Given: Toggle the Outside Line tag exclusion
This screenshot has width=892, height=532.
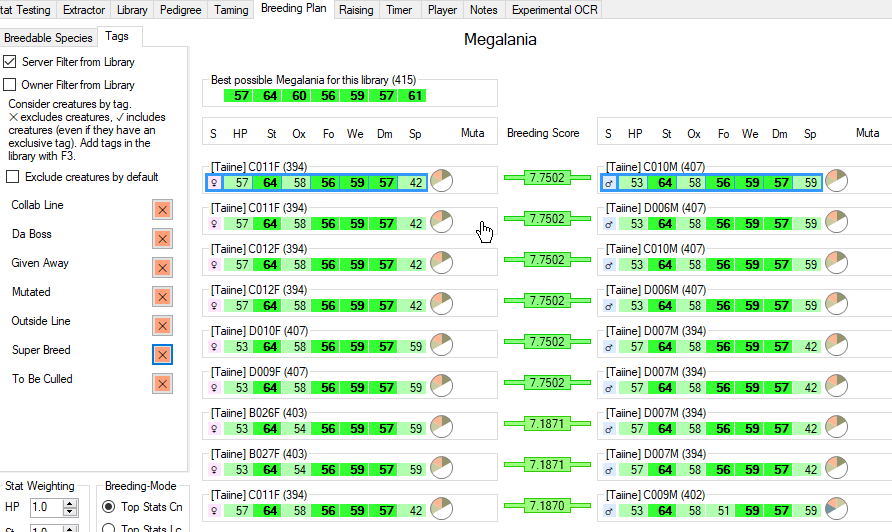Looking at the screenshot, I should pyautogui.click(x=162, y=325).
